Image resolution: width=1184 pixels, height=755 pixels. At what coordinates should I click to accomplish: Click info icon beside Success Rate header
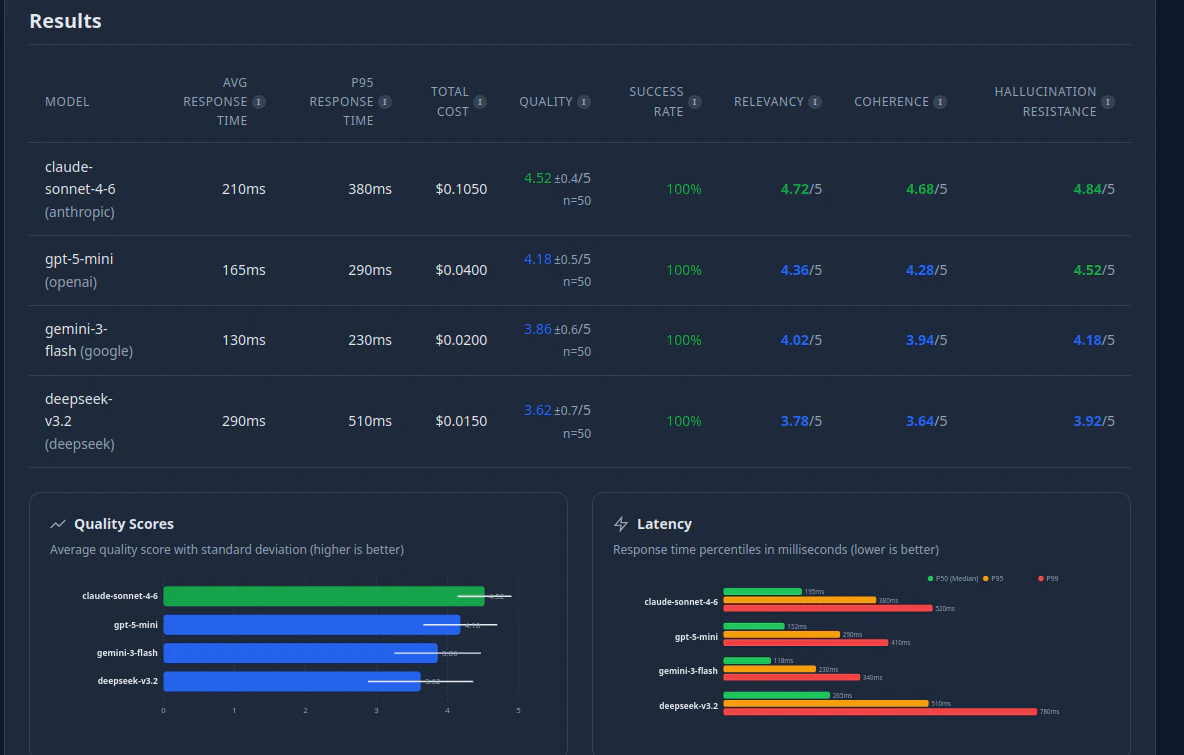pyautogui.click(x=695, y=102)
